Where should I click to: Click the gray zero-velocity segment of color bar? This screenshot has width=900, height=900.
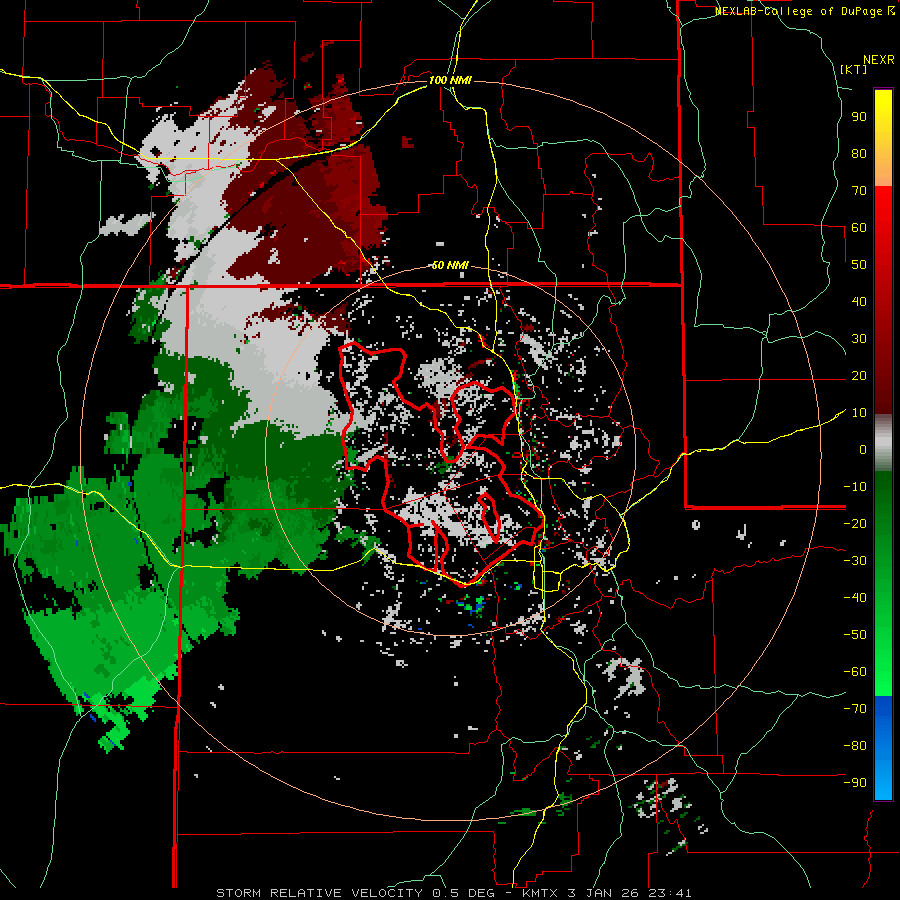point(883,443)
